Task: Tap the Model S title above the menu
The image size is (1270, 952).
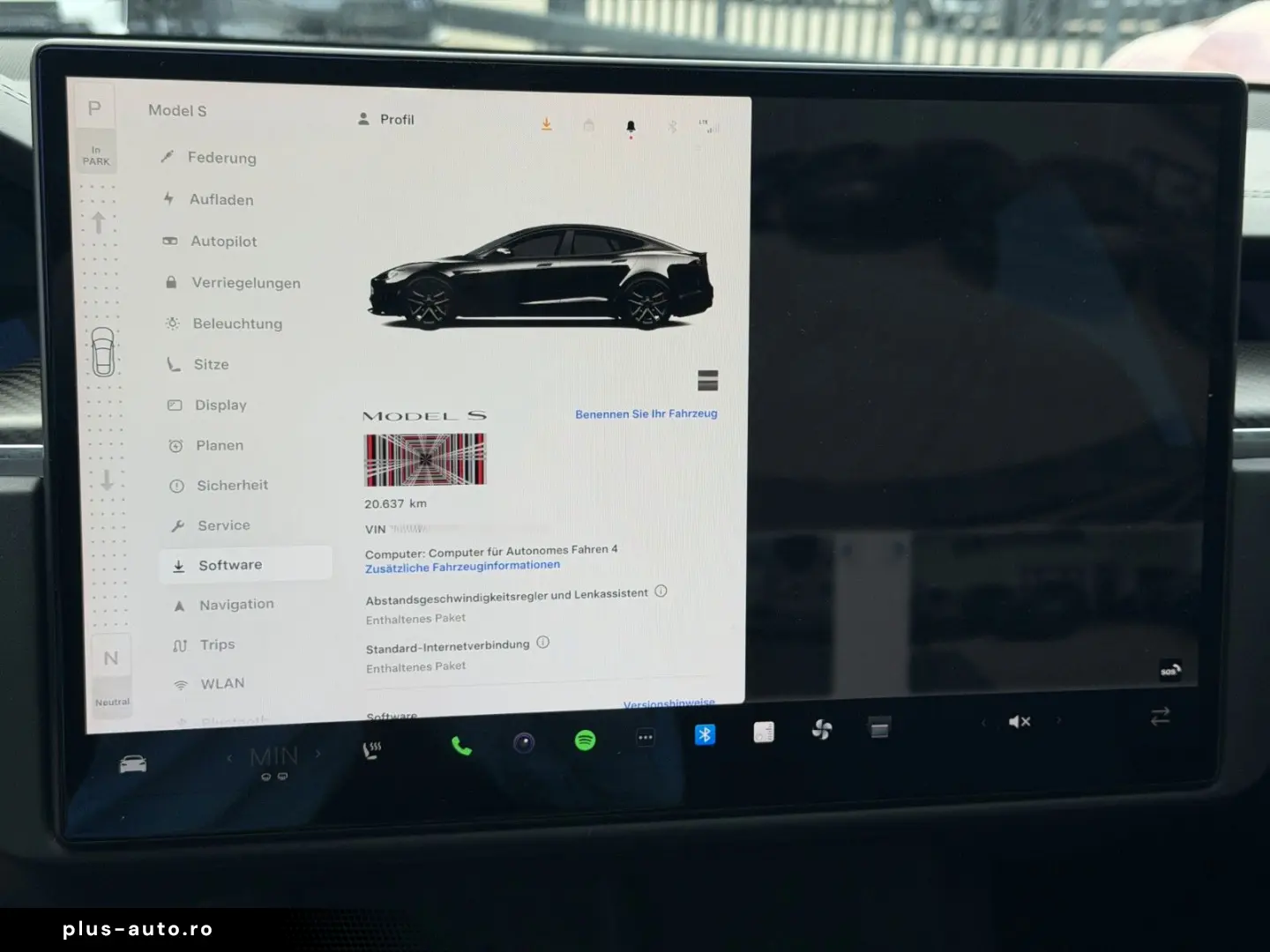Action: coord(177,110)
